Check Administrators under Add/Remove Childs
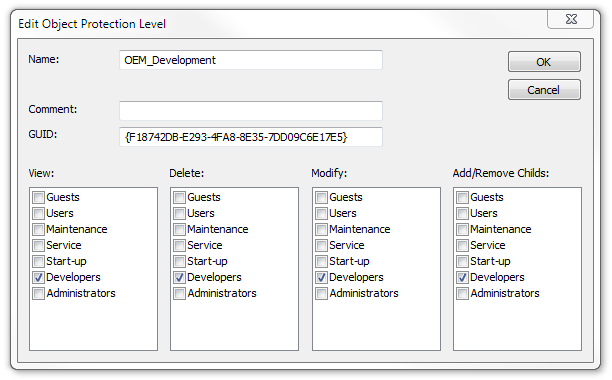 pos(463,293)
